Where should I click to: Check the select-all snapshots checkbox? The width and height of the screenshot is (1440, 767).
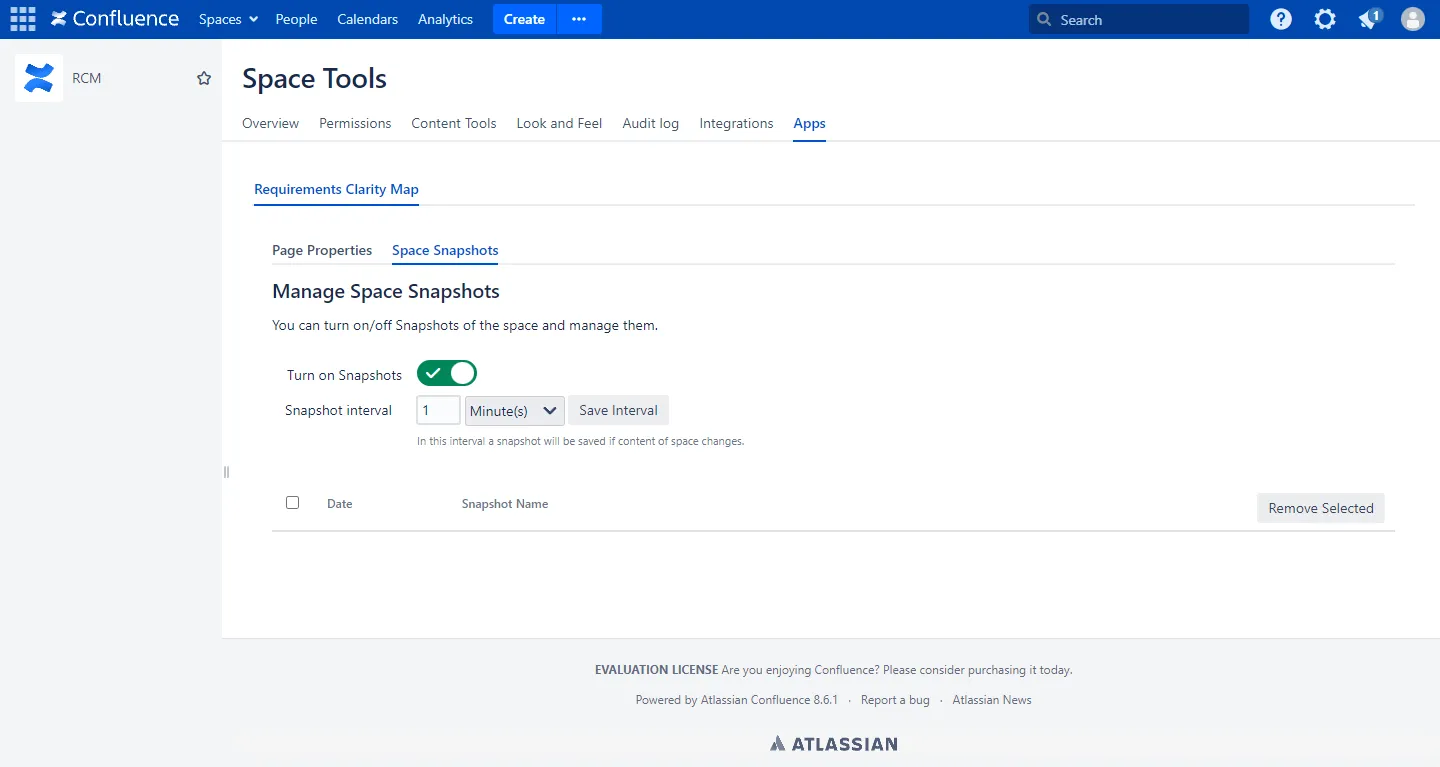292,502
